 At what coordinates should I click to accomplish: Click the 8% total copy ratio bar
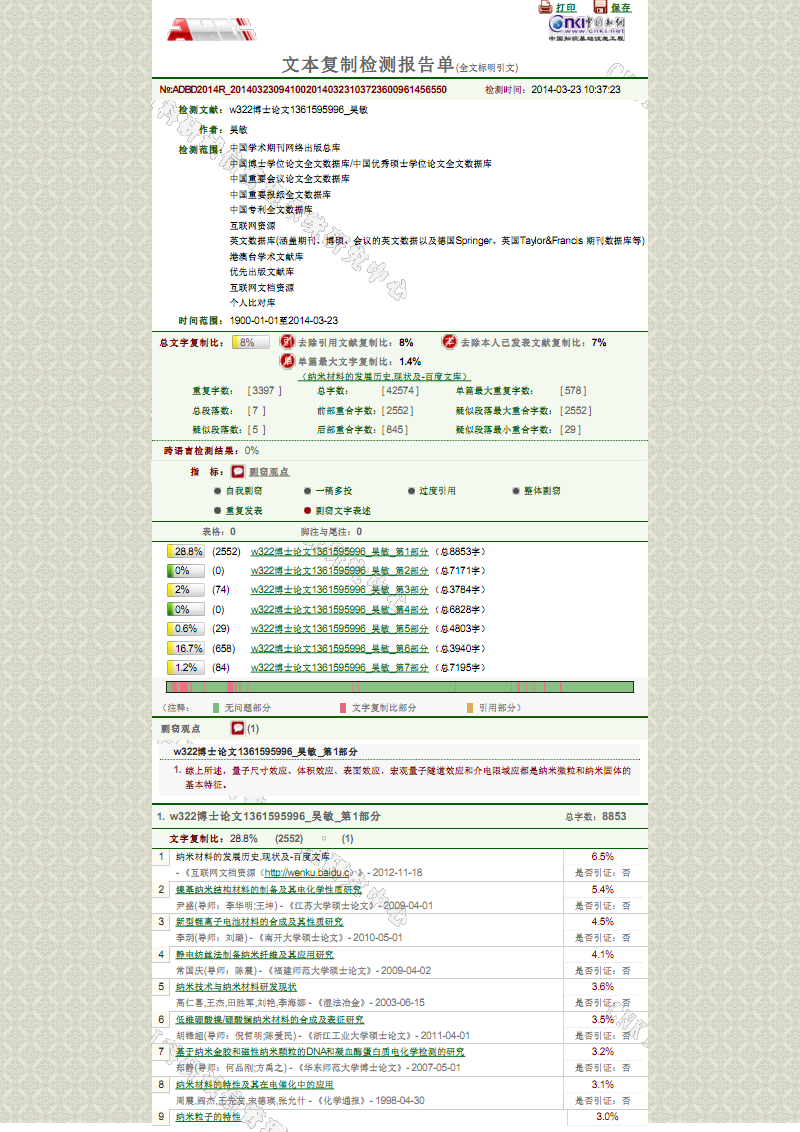(x=251, y=342)
